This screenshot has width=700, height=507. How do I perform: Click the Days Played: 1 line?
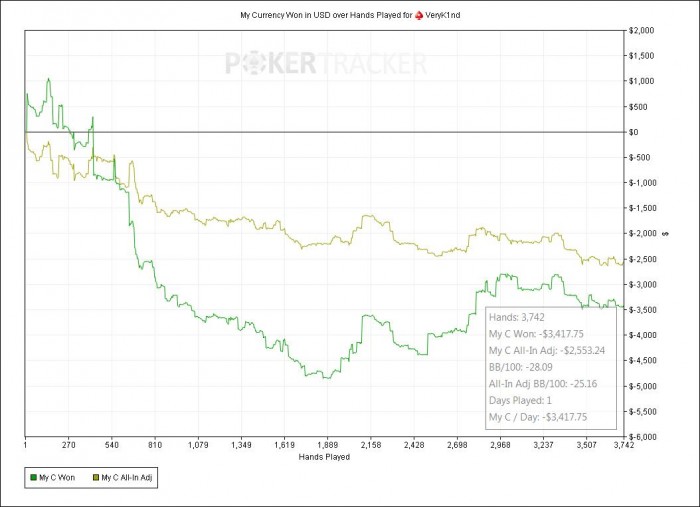(520, 400)
